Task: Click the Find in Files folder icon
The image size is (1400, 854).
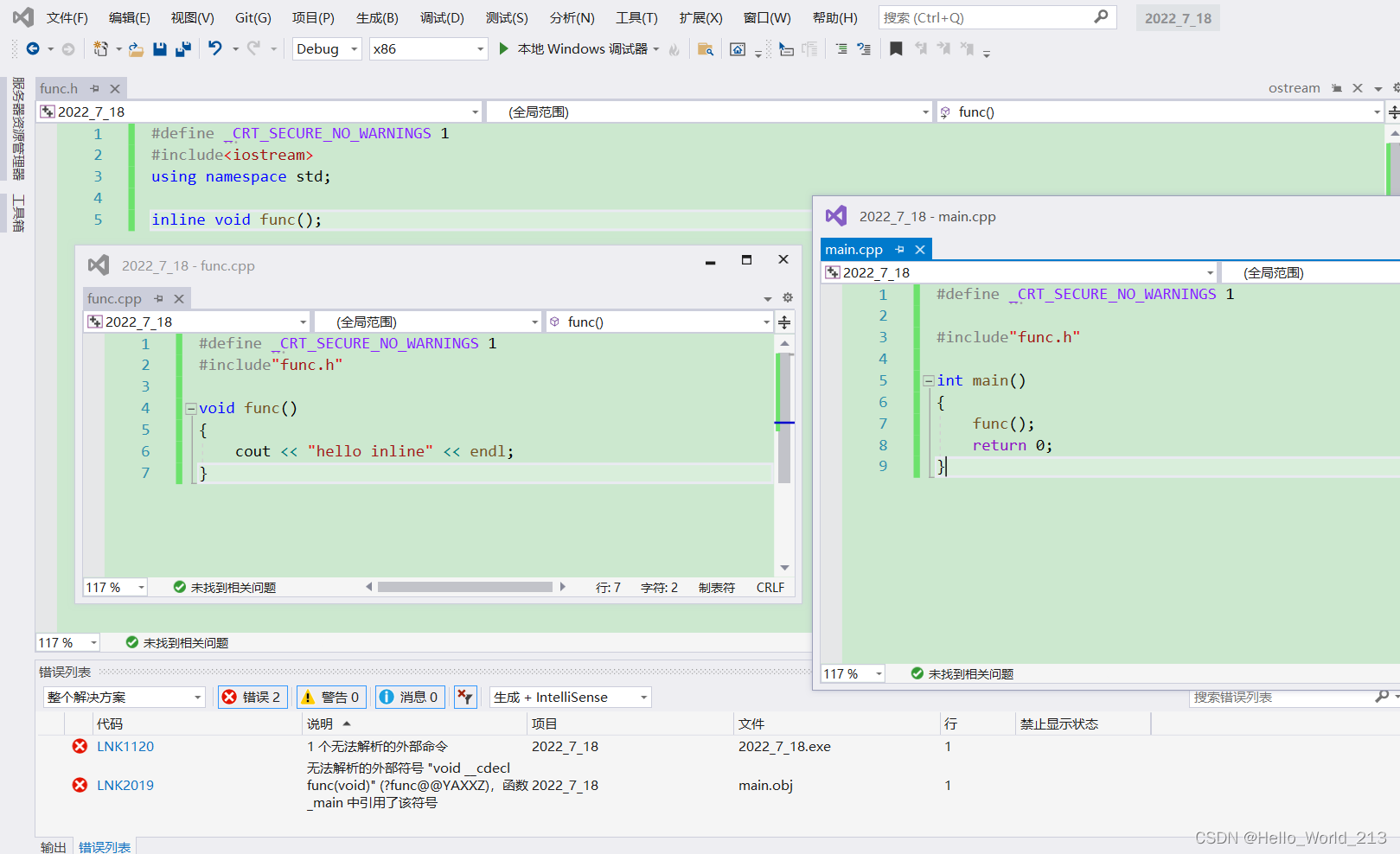Action: click(706, 49)
